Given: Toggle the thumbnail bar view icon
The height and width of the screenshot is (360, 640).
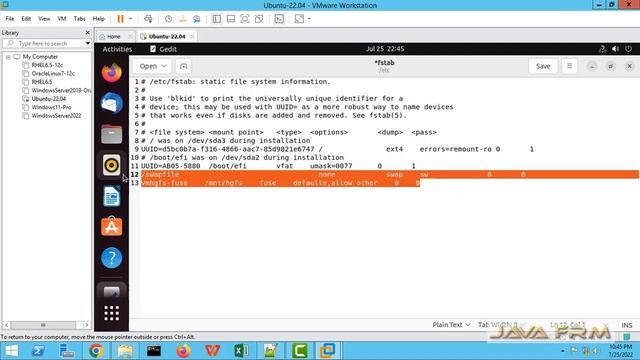Looking at the screenshot, I should (231, 19).
